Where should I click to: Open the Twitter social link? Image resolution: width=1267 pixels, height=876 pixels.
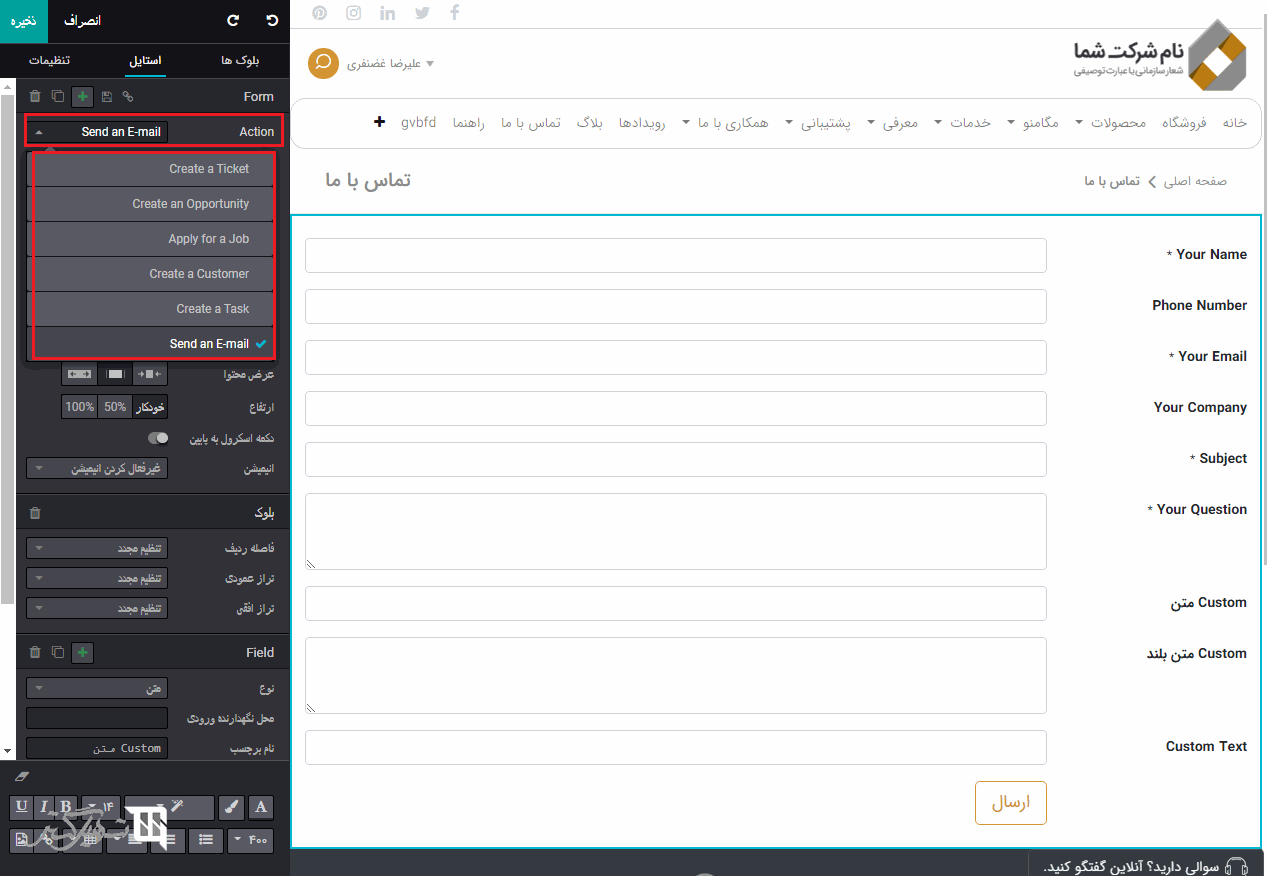pos(422,13)
